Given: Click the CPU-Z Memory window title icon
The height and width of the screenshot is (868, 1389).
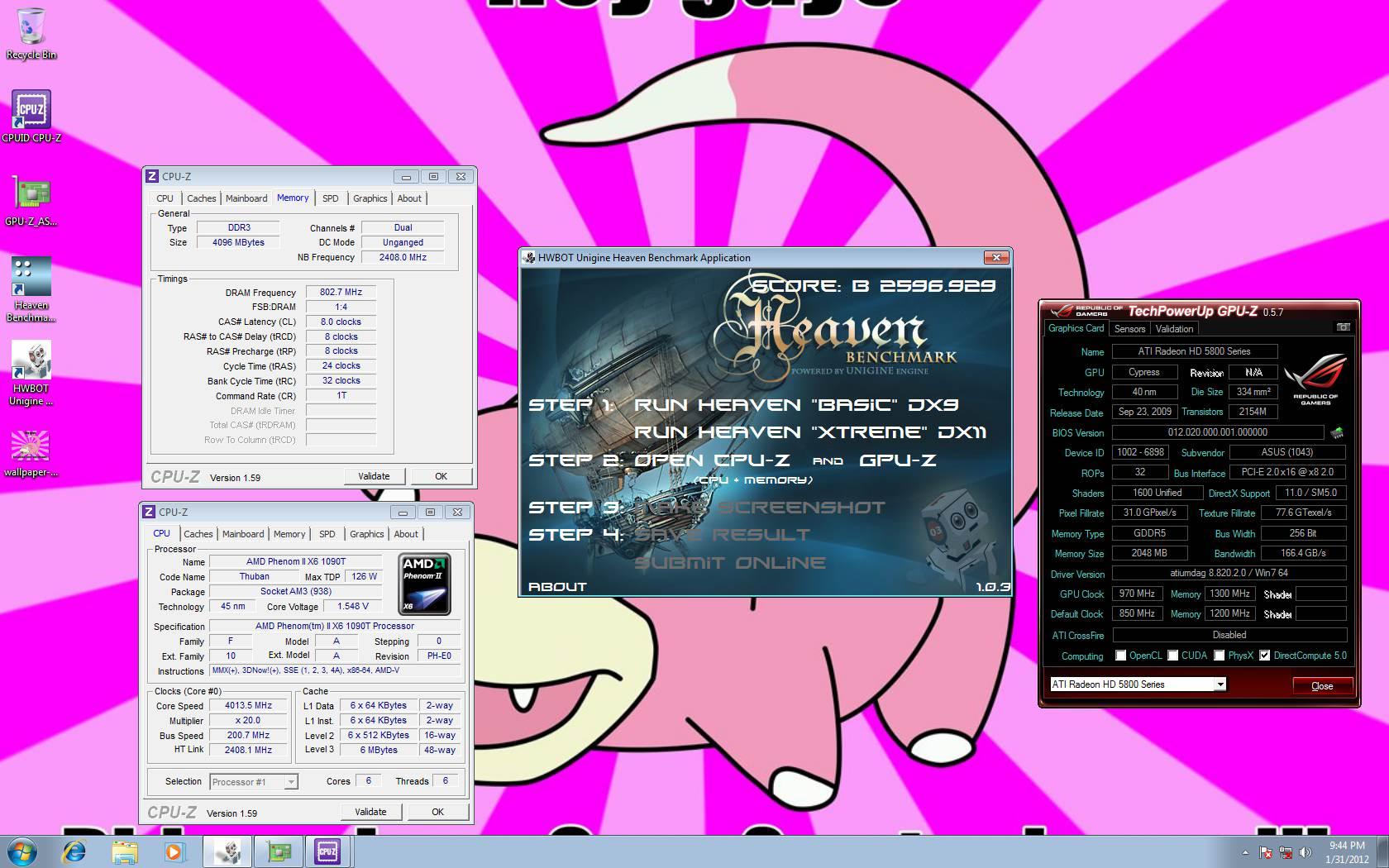Looking at the screenshot, I should 152,176.
